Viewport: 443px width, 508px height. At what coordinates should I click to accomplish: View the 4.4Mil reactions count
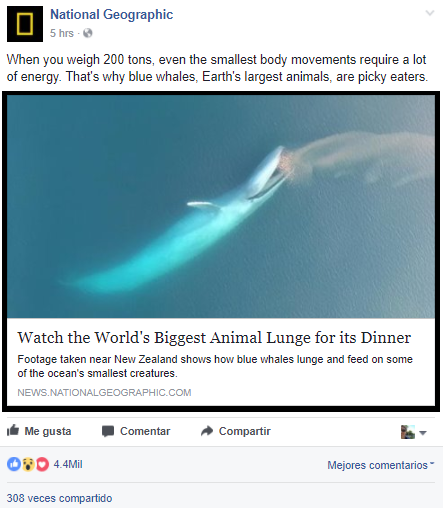coord(68,464)
